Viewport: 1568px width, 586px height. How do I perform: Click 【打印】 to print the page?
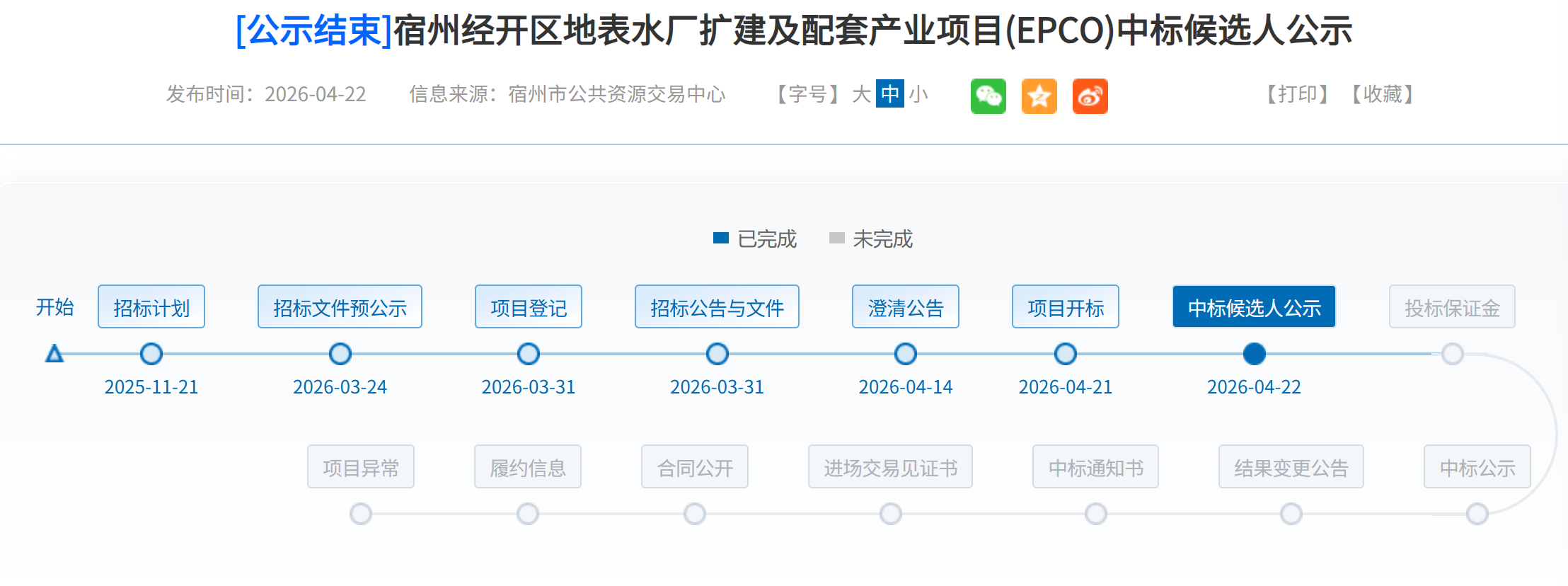tap(1297, 94)
